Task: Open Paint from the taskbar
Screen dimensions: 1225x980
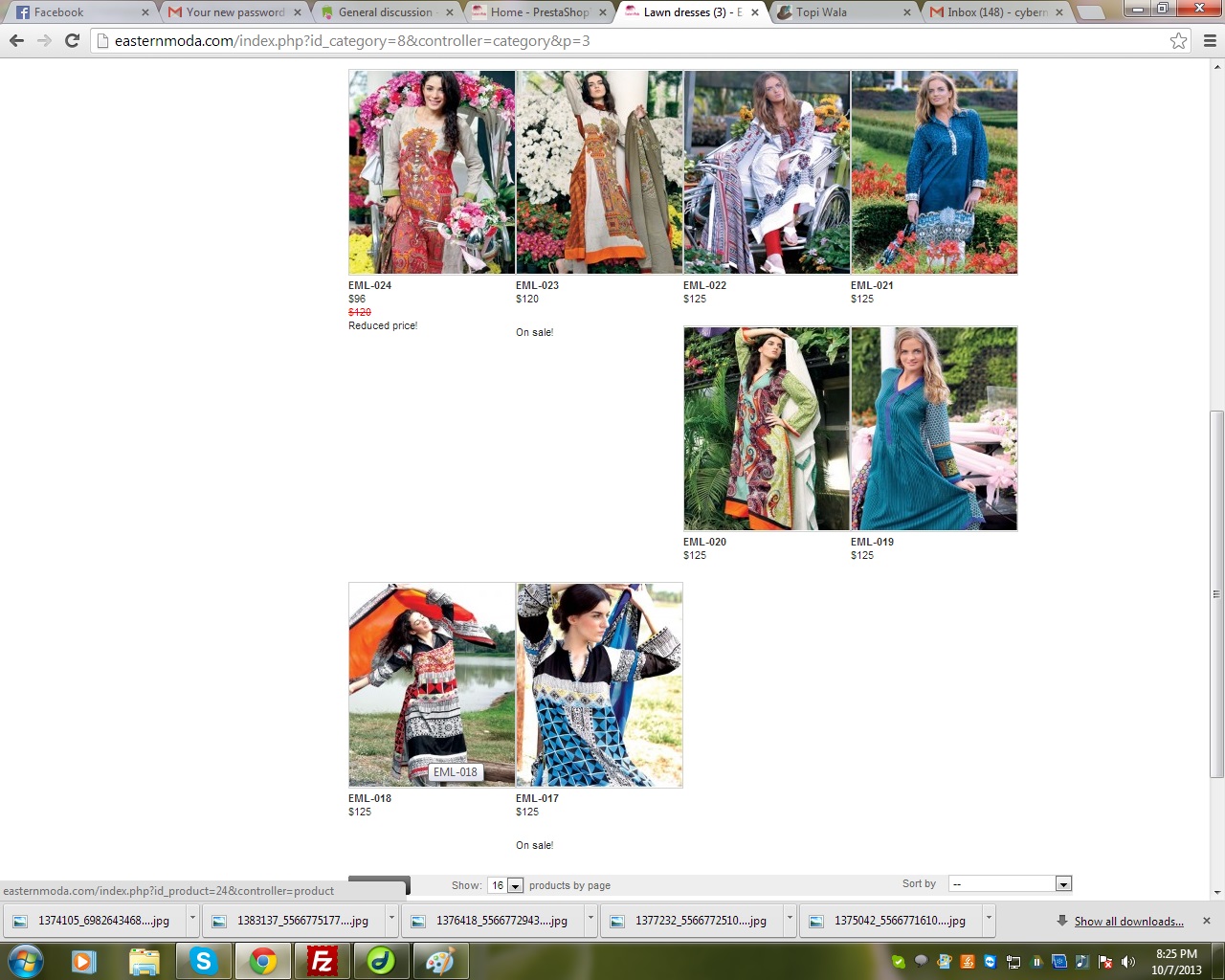Action: [x=440, y=961]
